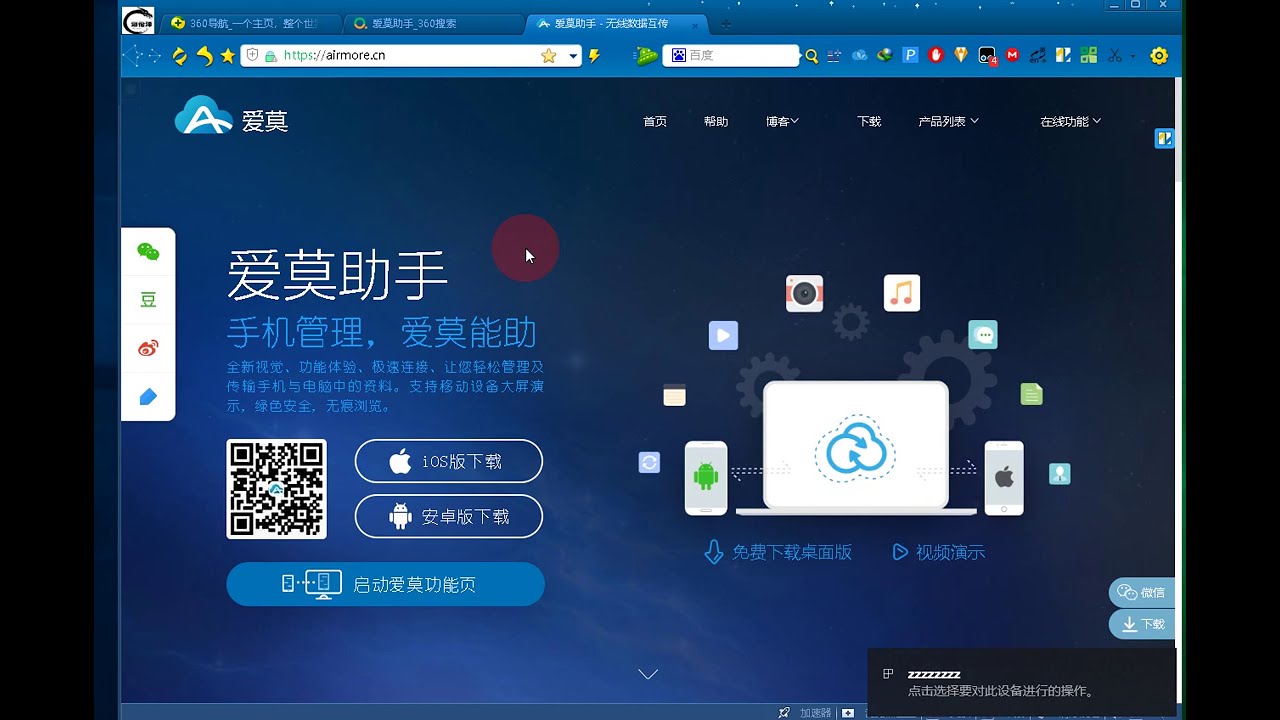The image size is (1280, 720).
Task: Click the 启动爱莫功能页 button
Action: [x=386, y=584]
